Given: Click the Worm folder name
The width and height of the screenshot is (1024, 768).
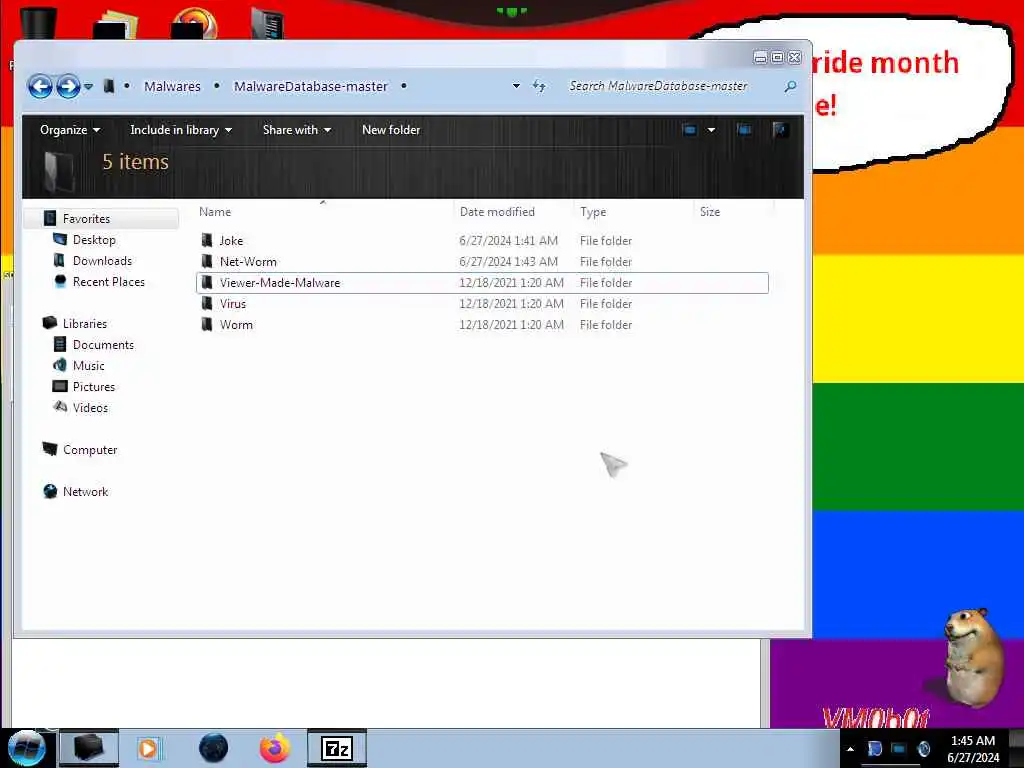Looking at the screenshot, I should [236, 325].
